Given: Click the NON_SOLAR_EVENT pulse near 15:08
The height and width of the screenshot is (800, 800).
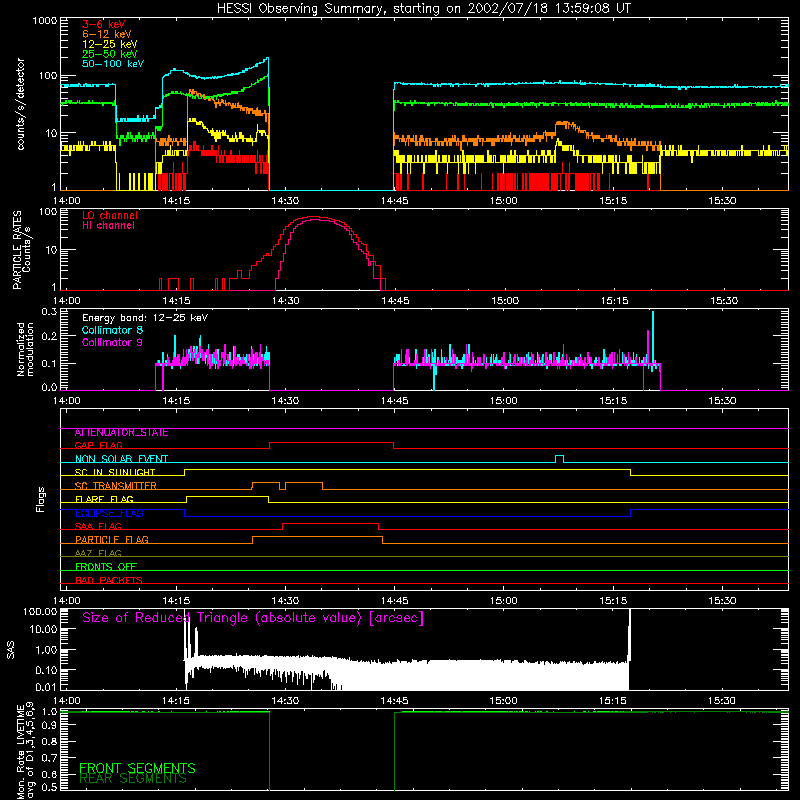Looking at the screenshot, I should [559, 457].
